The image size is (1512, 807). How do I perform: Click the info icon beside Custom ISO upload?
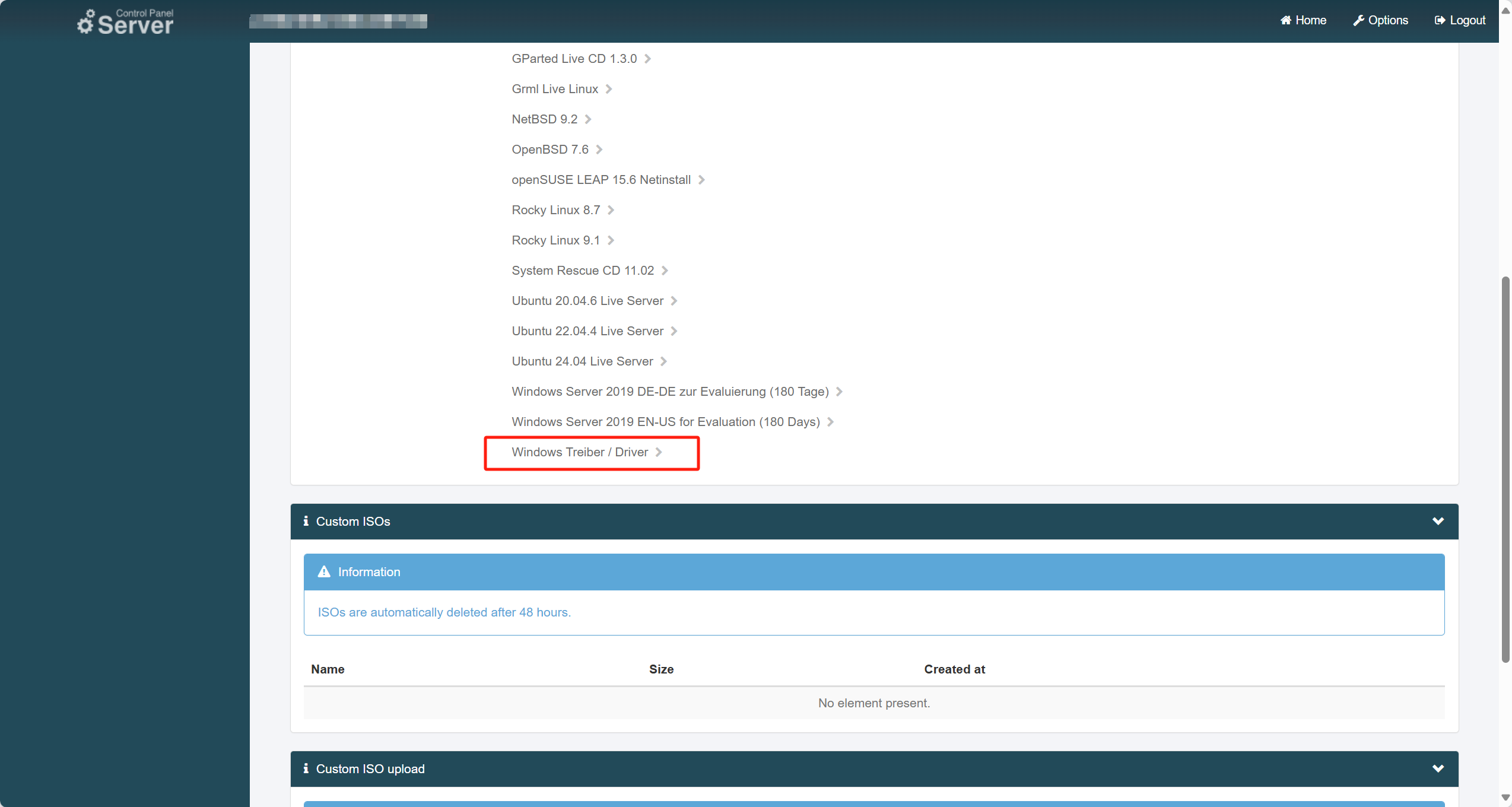tap(306, 768)
